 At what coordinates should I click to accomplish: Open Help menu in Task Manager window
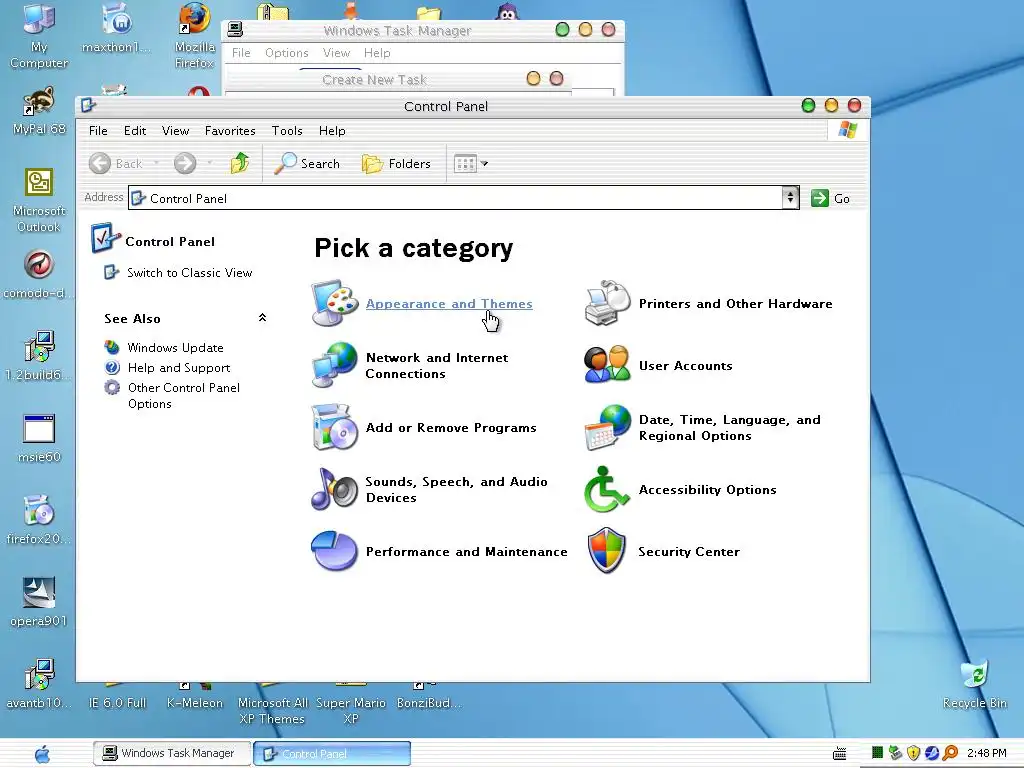coord(377,53)
